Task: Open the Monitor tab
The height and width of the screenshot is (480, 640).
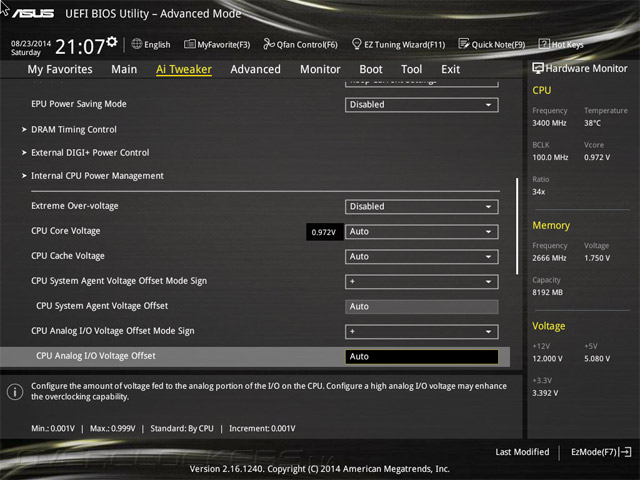Action: (x=320, y=69)
